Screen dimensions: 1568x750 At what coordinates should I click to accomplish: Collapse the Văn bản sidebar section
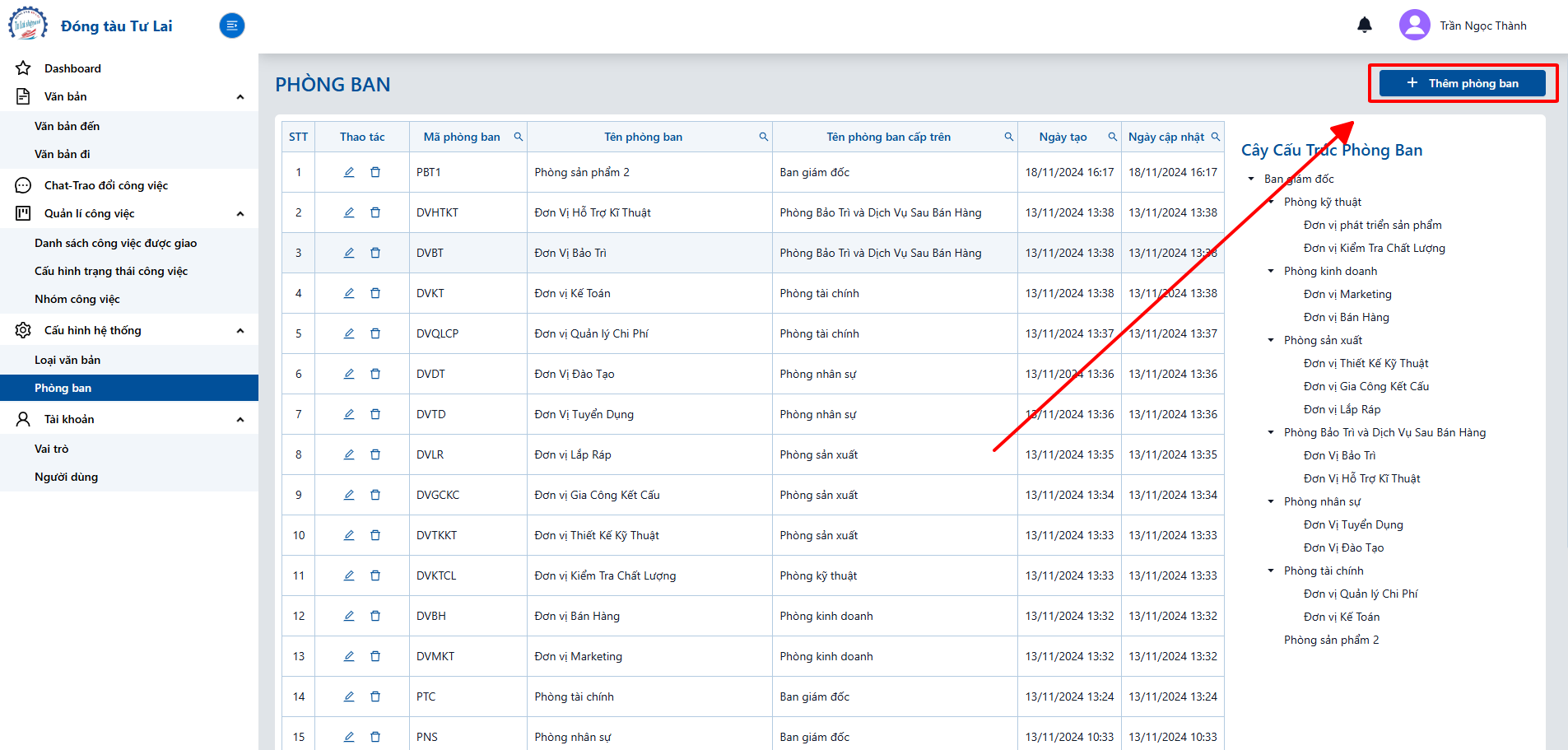[240, 97]
